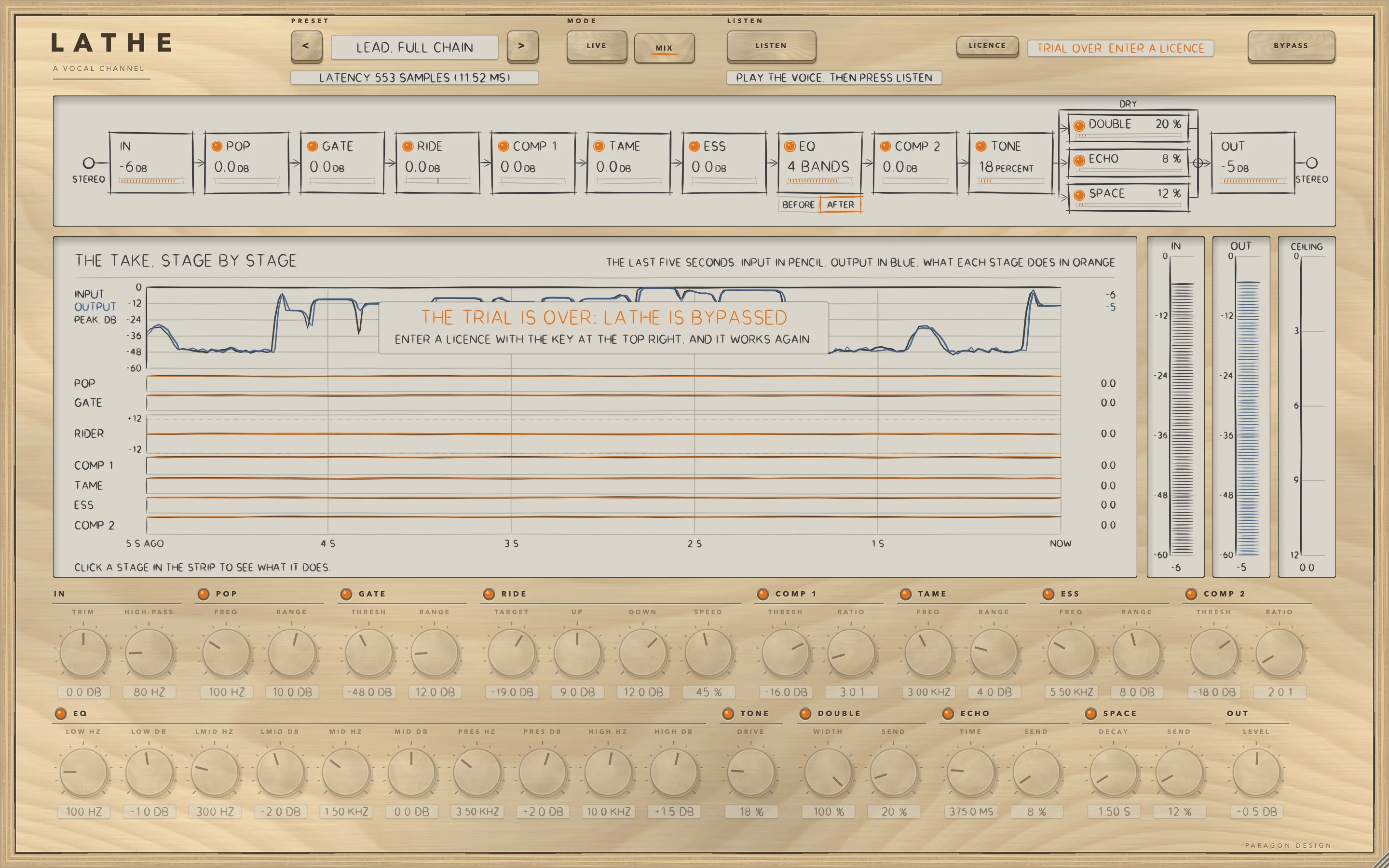Toggle the SPACE section LED above DECAY knob

1090,714
